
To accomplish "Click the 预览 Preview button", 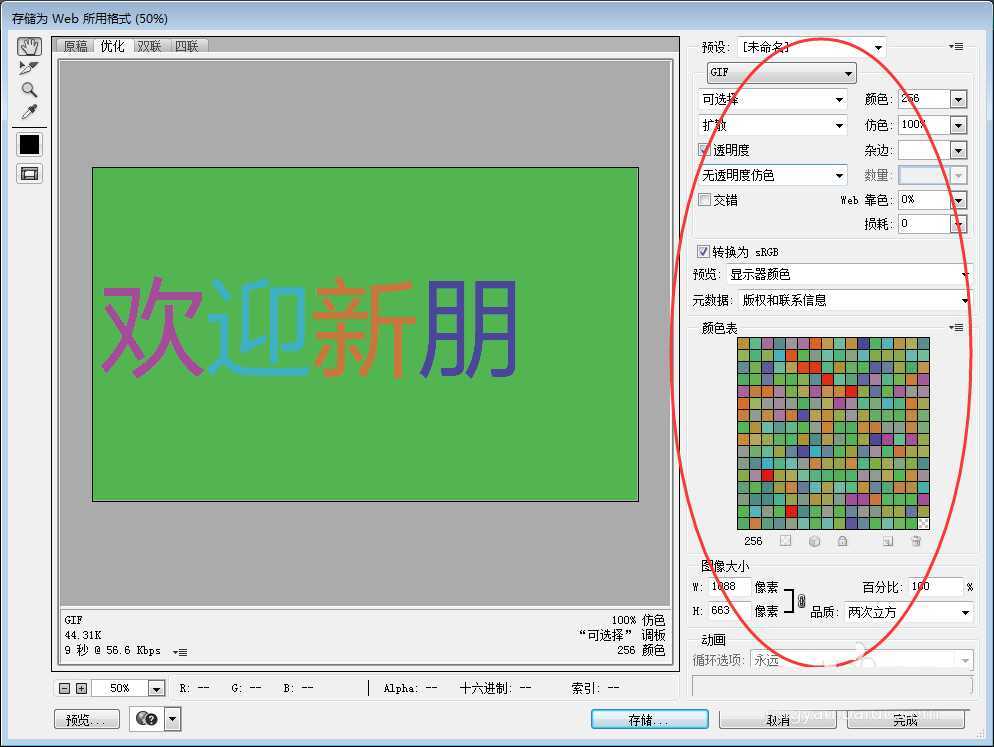I will [86, 718].
